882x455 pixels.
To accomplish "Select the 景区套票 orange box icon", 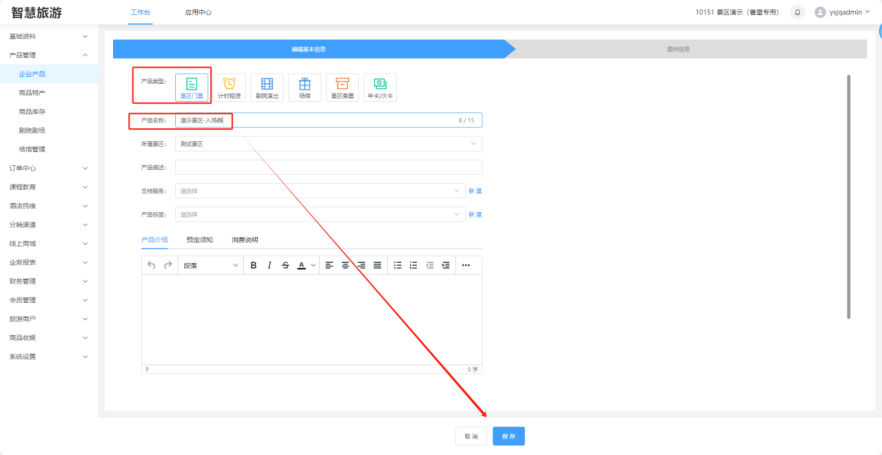I will (342, 87).
